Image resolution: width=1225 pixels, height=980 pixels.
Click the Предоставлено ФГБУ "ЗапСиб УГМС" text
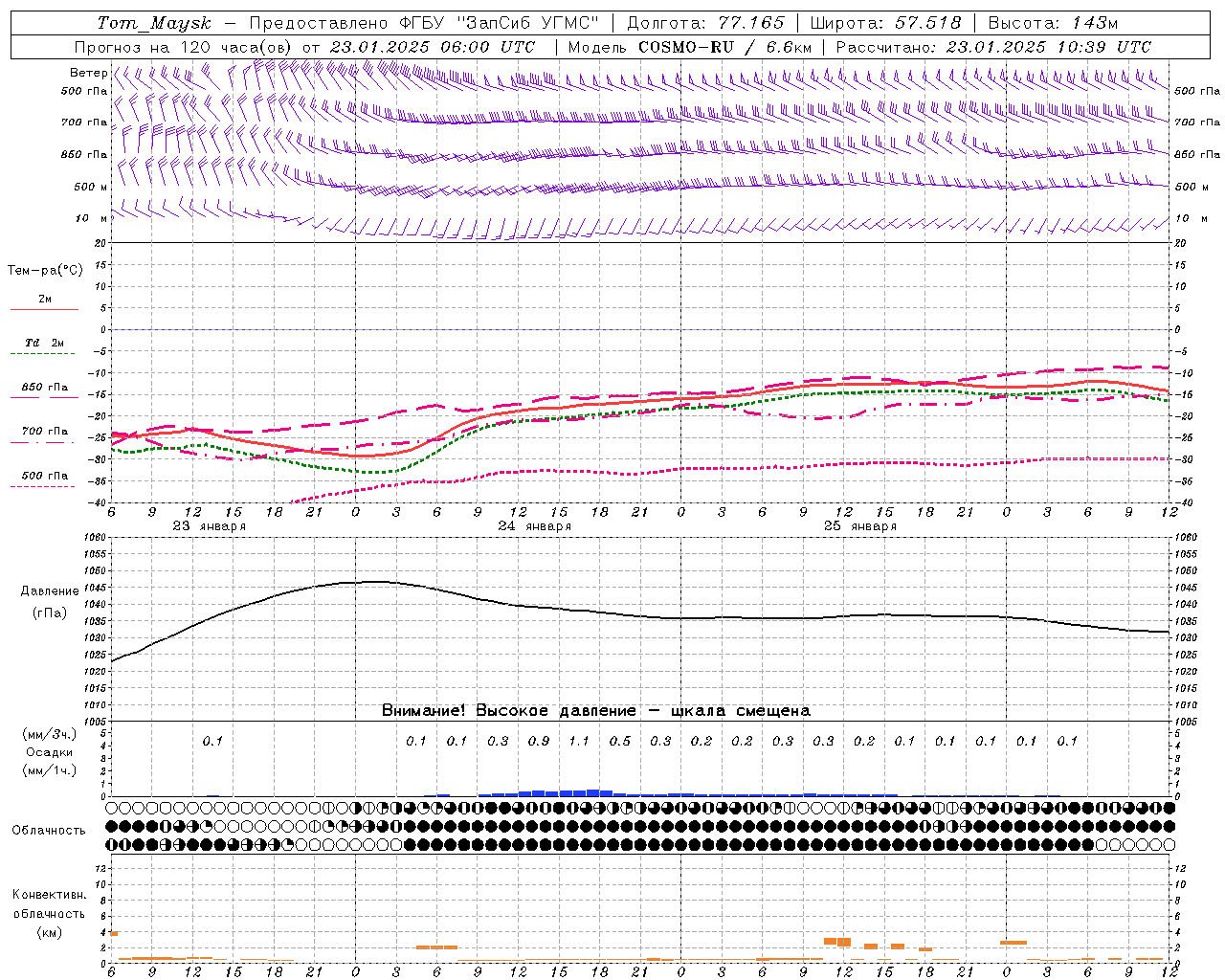(x=424, y=23)
